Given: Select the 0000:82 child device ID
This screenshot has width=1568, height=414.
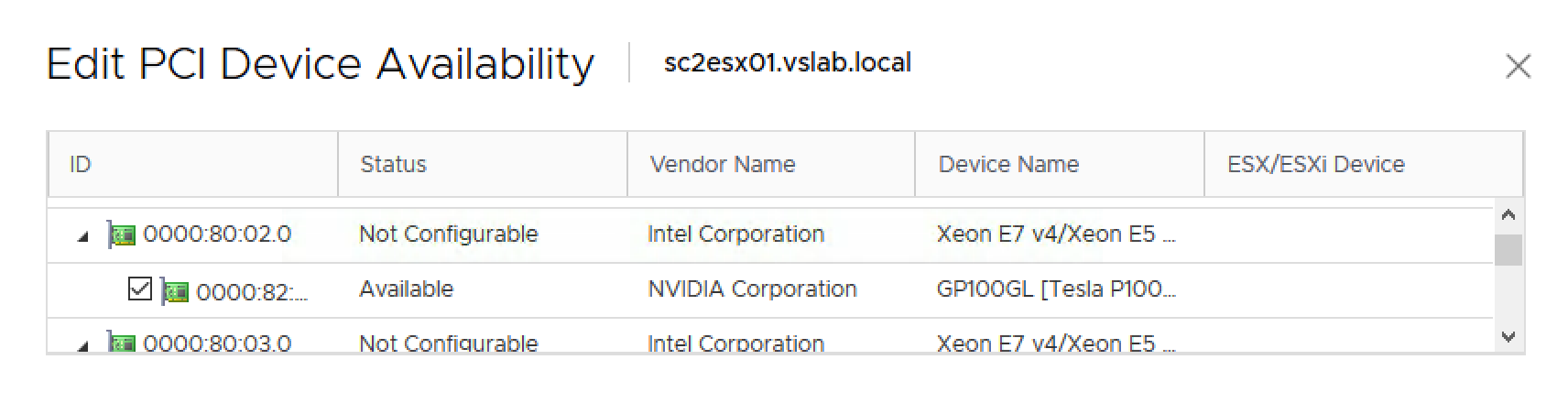Looking at the screenshot, I should click(251, 292).
